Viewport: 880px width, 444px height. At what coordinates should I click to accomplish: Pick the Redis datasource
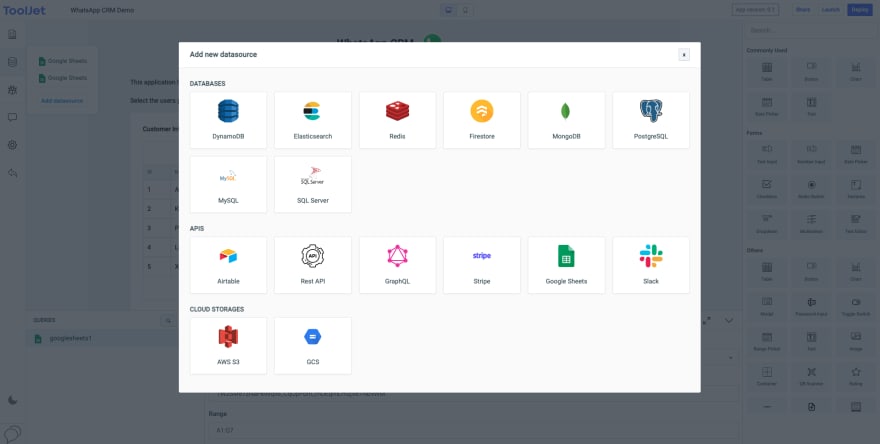coord(397,120)
